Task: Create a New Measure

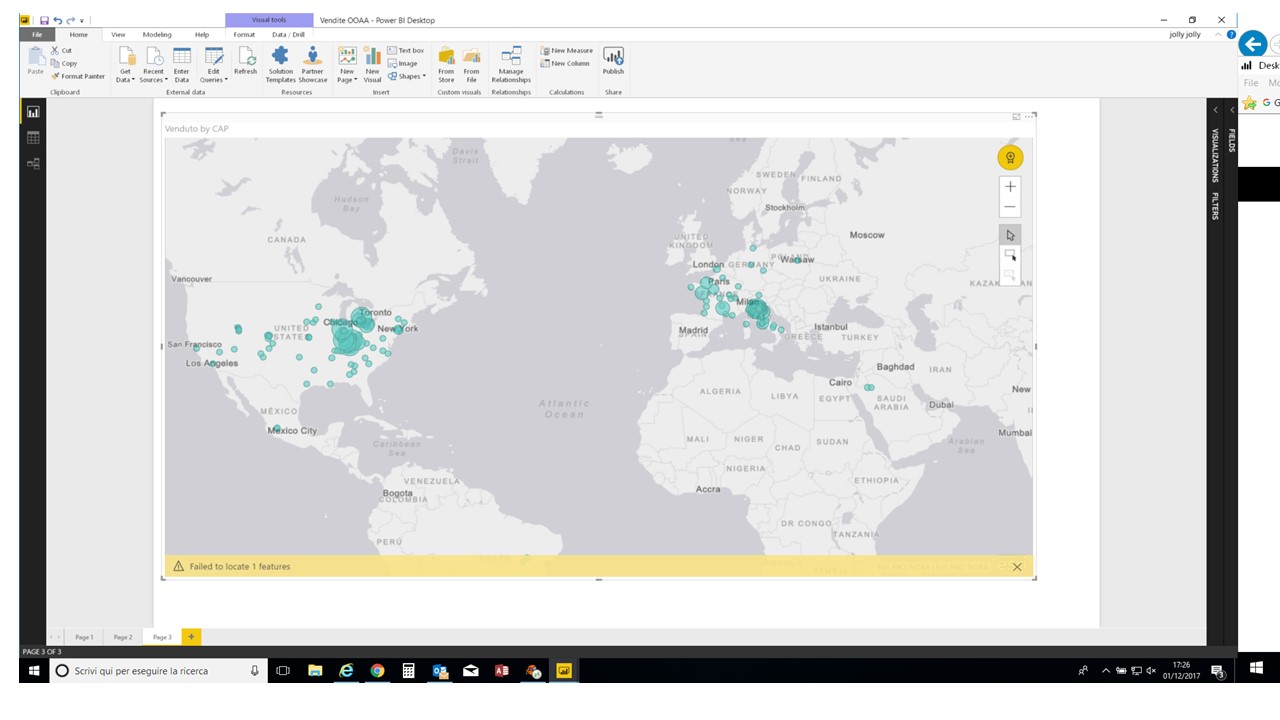Action: (567, 50)
